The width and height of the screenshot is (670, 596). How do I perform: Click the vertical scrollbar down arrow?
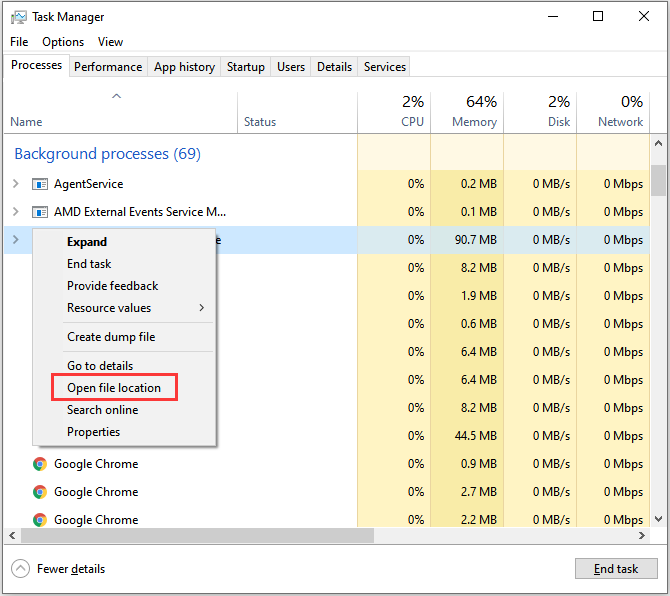[658, 519]
